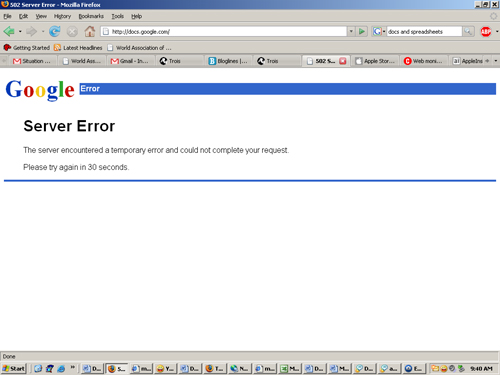Click the Latest Headlines RSS icon
The image size is (500, 375).
(57, 48)
